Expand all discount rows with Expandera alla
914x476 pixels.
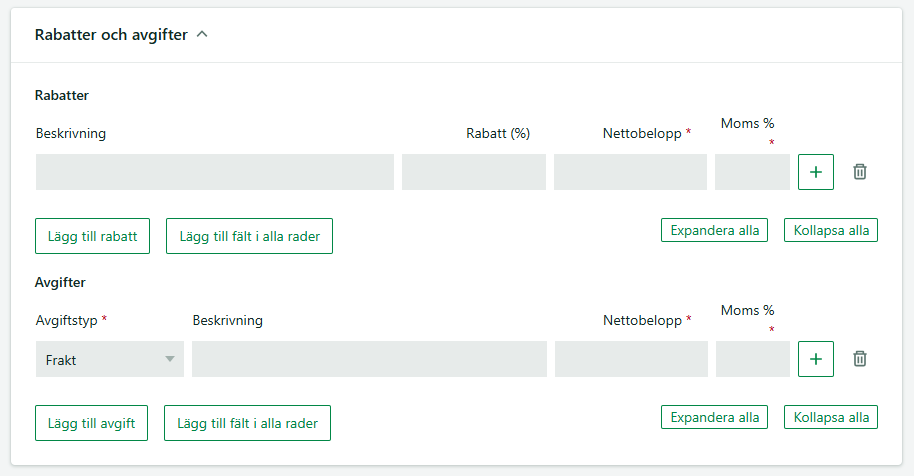714,230
